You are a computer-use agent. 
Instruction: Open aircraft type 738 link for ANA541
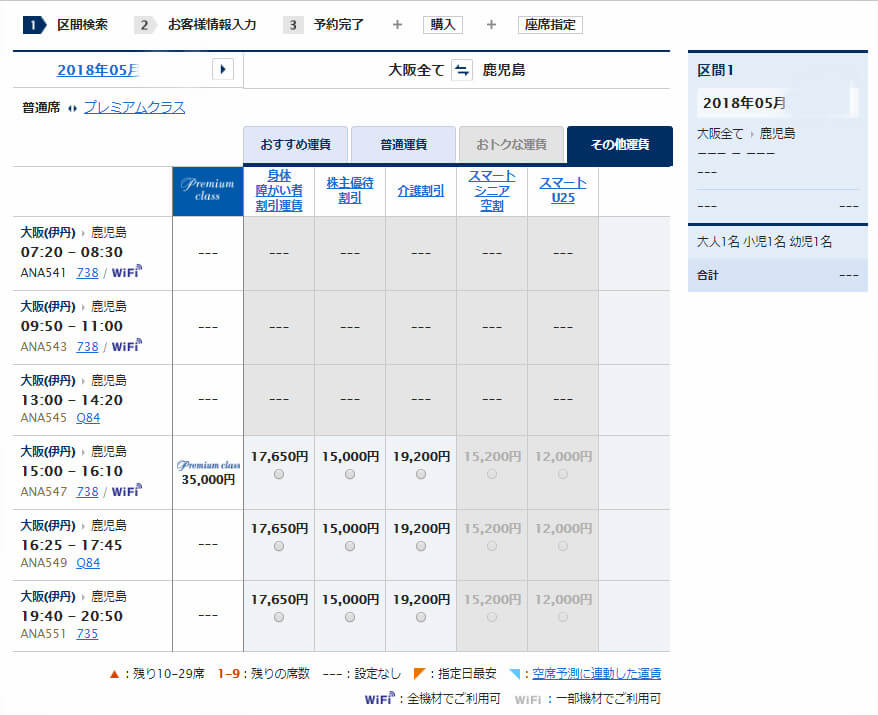(x=87, y=271)
